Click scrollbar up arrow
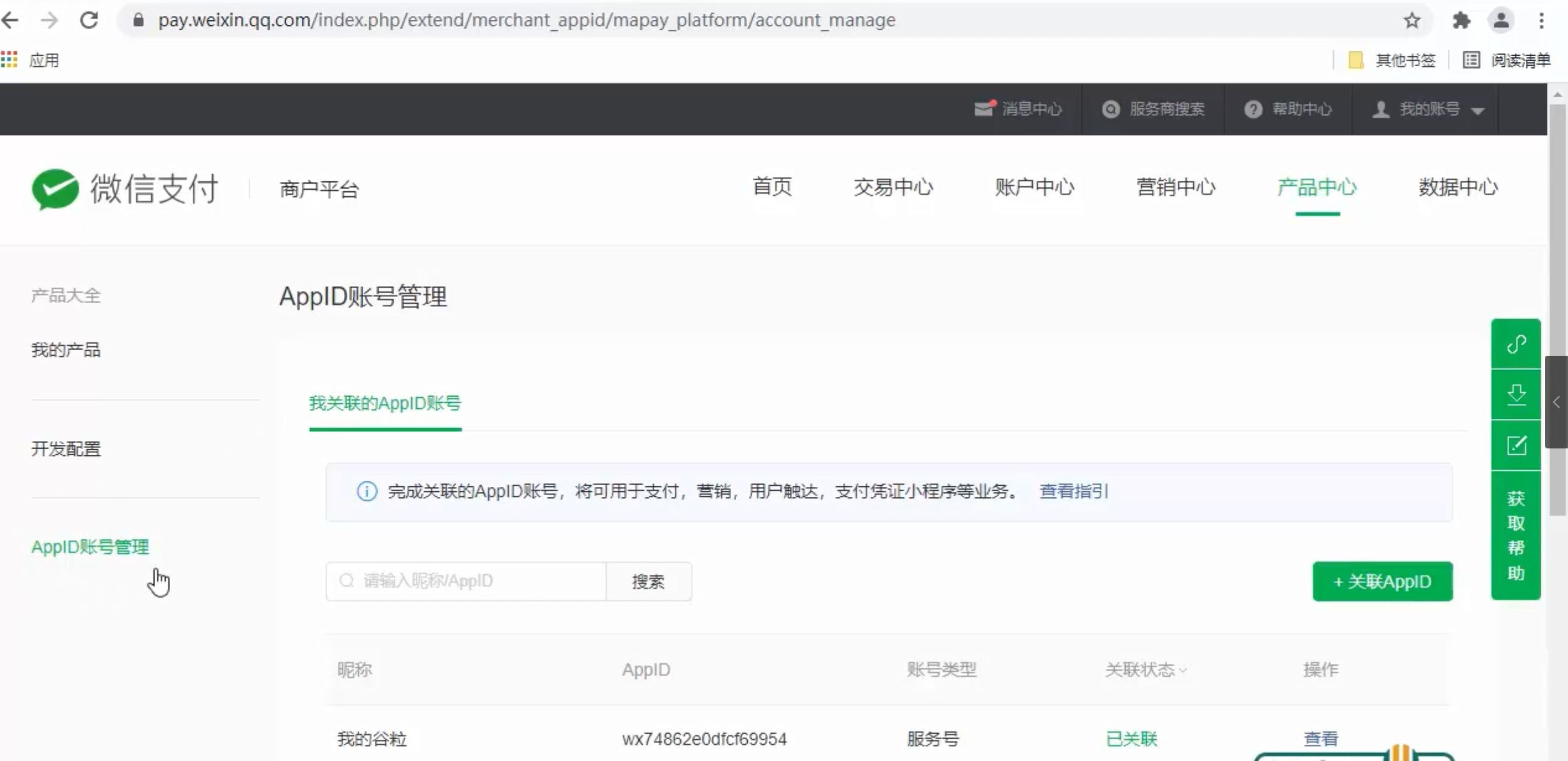This screenshot has width=1568, height=761. pos(1557,95)
